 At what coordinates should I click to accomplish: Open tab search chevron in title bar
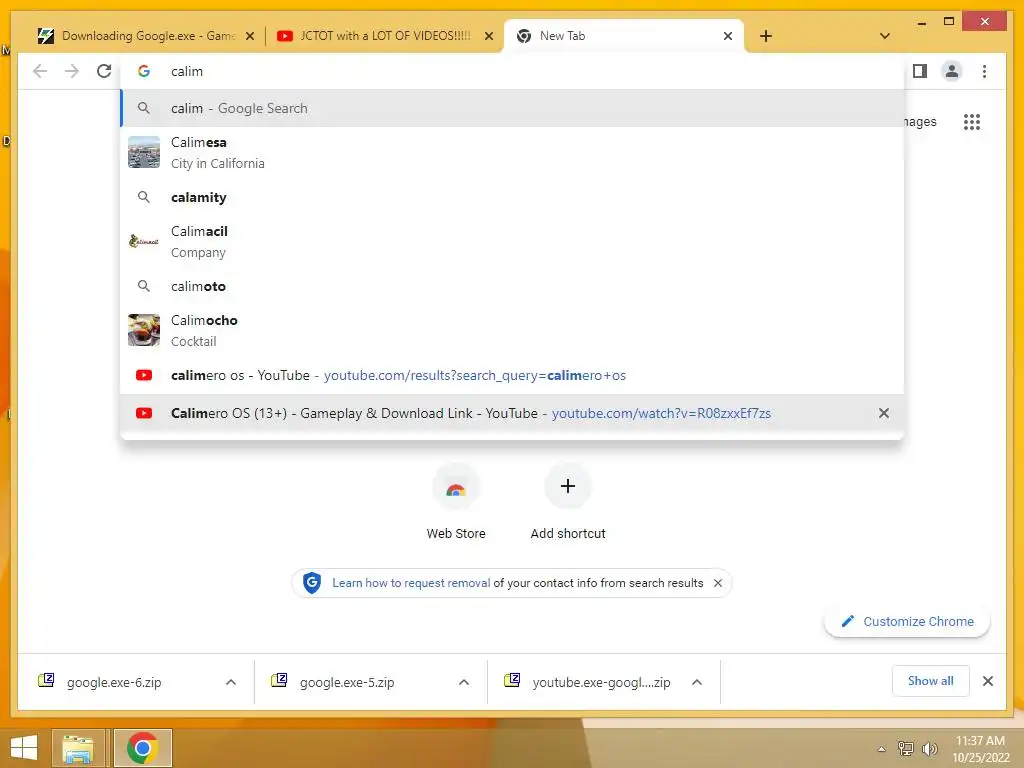(885, 36)
